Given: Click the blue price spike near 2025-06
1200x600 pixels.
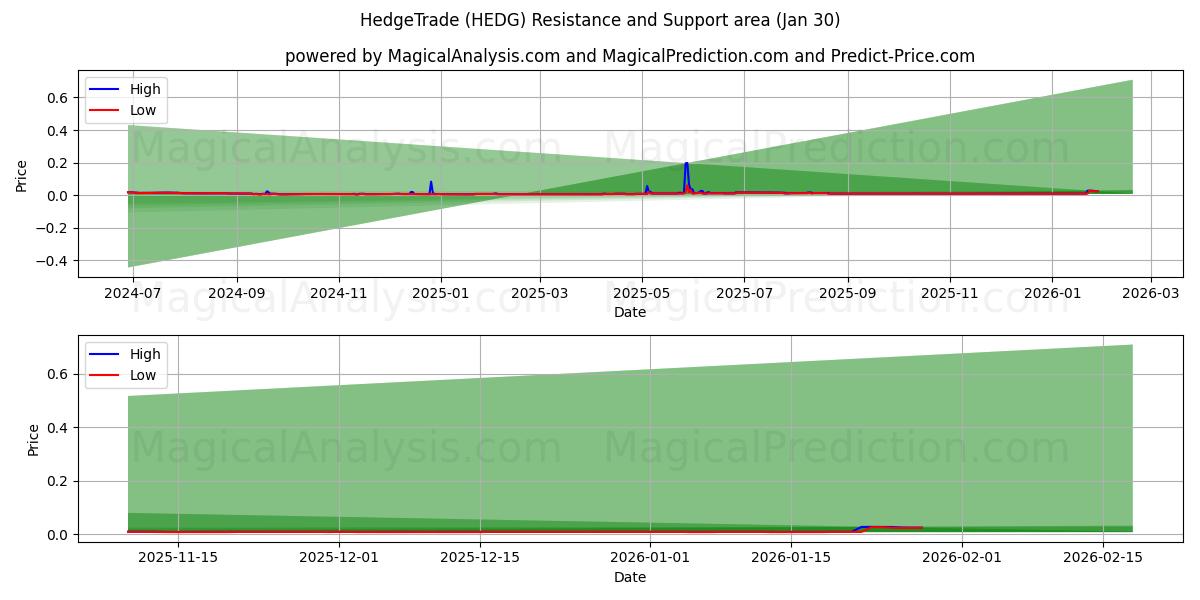Looking at the screenshot, I should click(x=686, y=170).
